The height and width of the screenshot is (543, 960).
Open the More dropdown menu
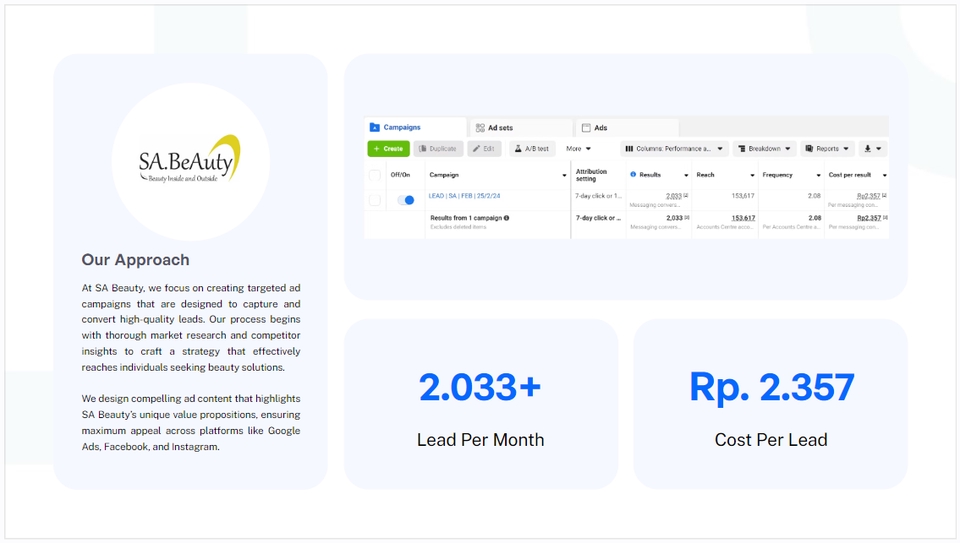[x=579, y=149]
